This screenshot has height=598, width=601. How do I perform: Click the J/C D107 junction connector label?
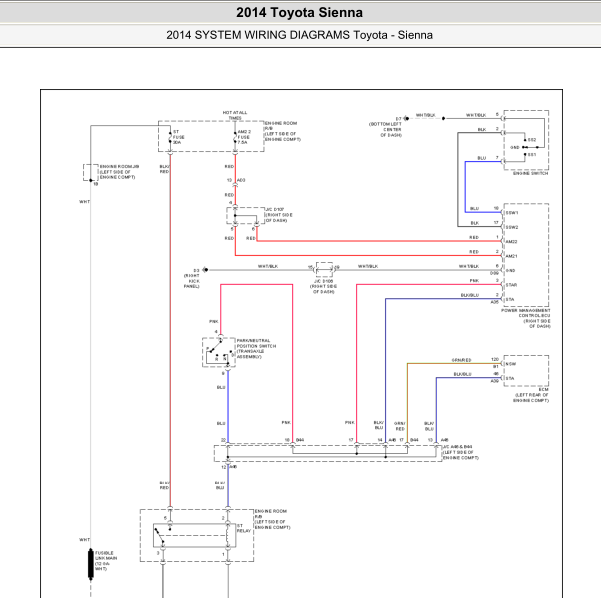click(x=279, y=215)
